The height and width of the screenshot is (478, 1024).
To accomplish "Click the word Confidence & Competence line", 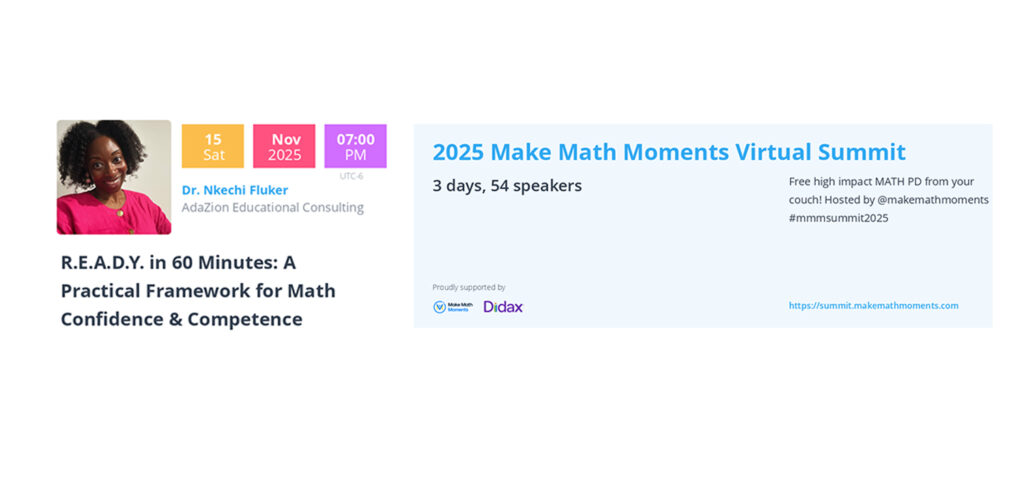I will point(182,319).
